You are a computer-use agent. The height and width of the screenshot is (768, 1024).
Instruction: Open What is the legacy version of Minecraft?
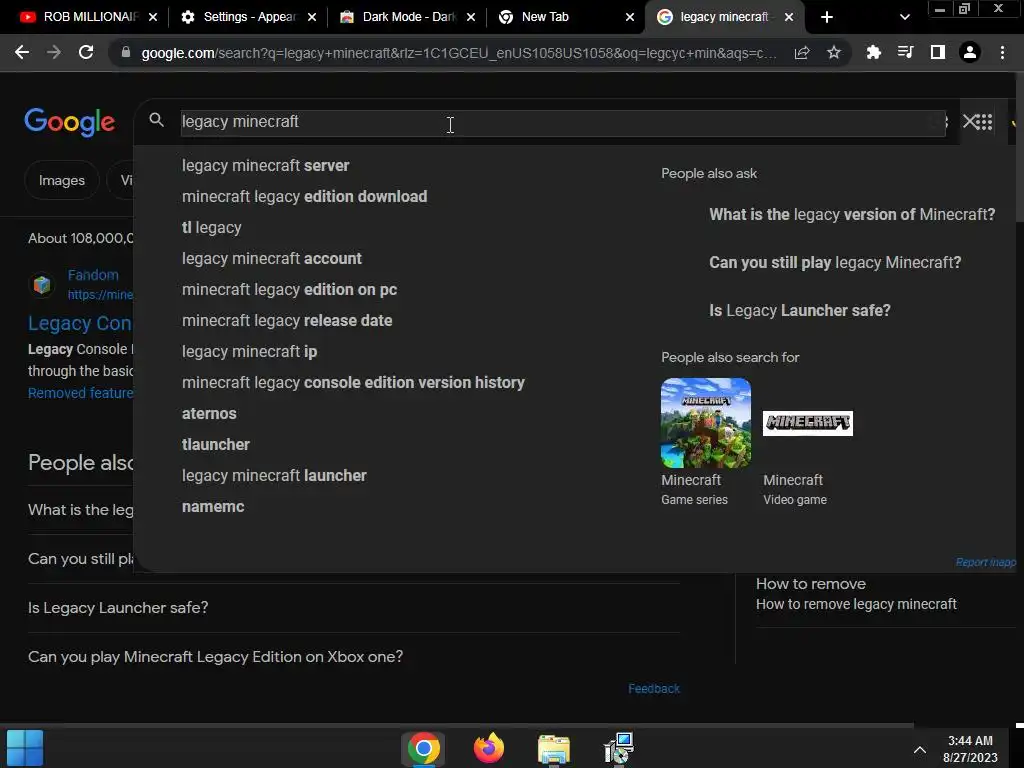pos(852,215)
